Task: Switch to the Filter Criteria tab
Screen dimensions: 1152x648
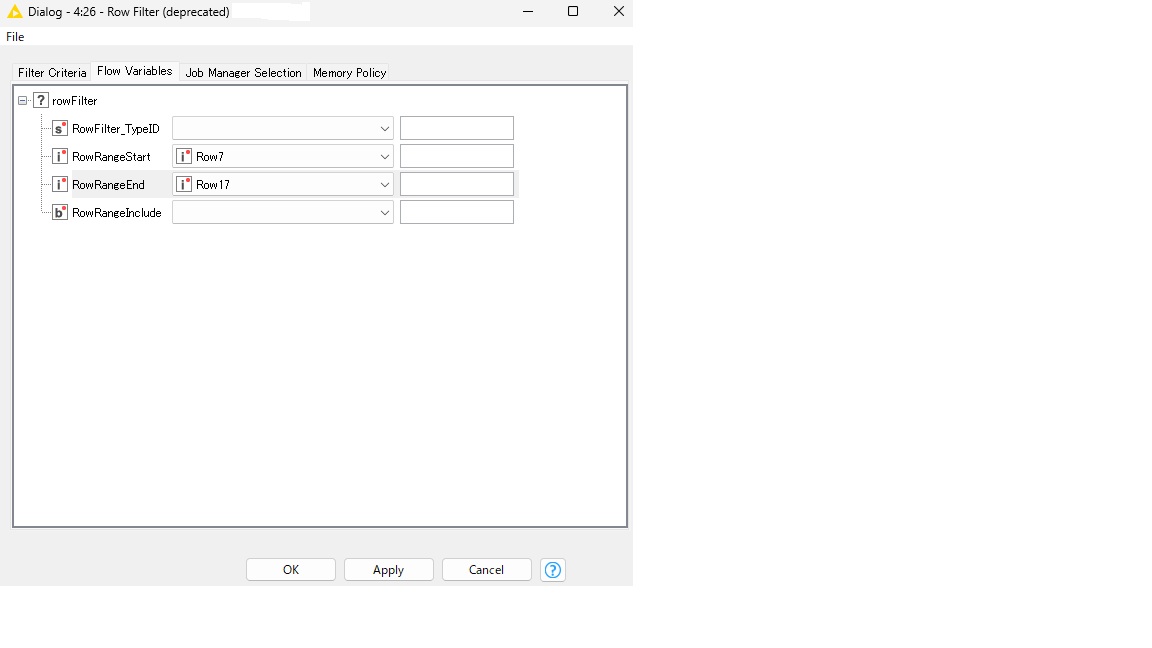Action: [51, 73]
